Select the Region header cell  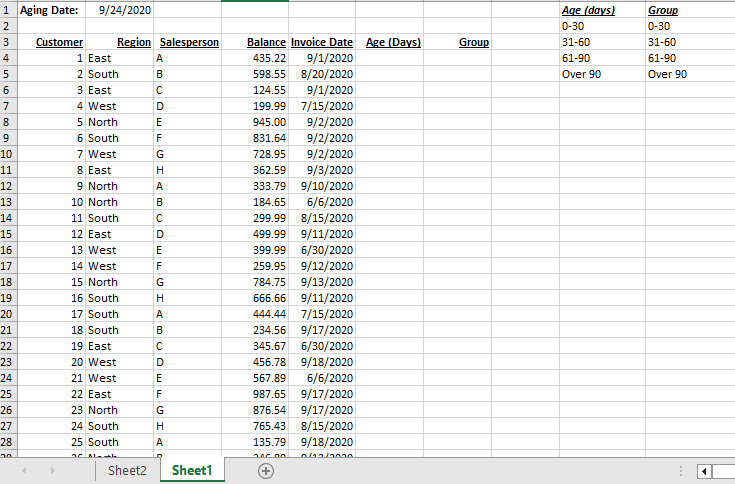coord(120,42)
